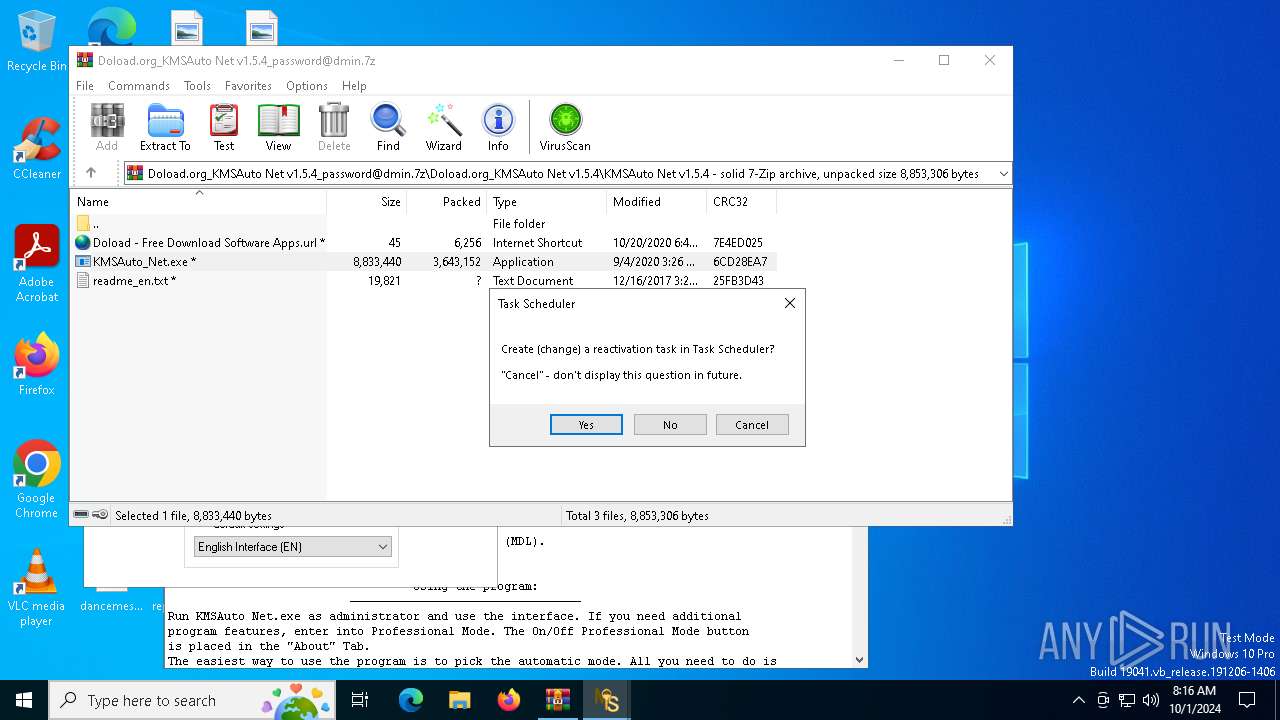Screen dimensions: 1280x720
Task: Click the Test archive toolbar icon
Action: pos(224,127)
